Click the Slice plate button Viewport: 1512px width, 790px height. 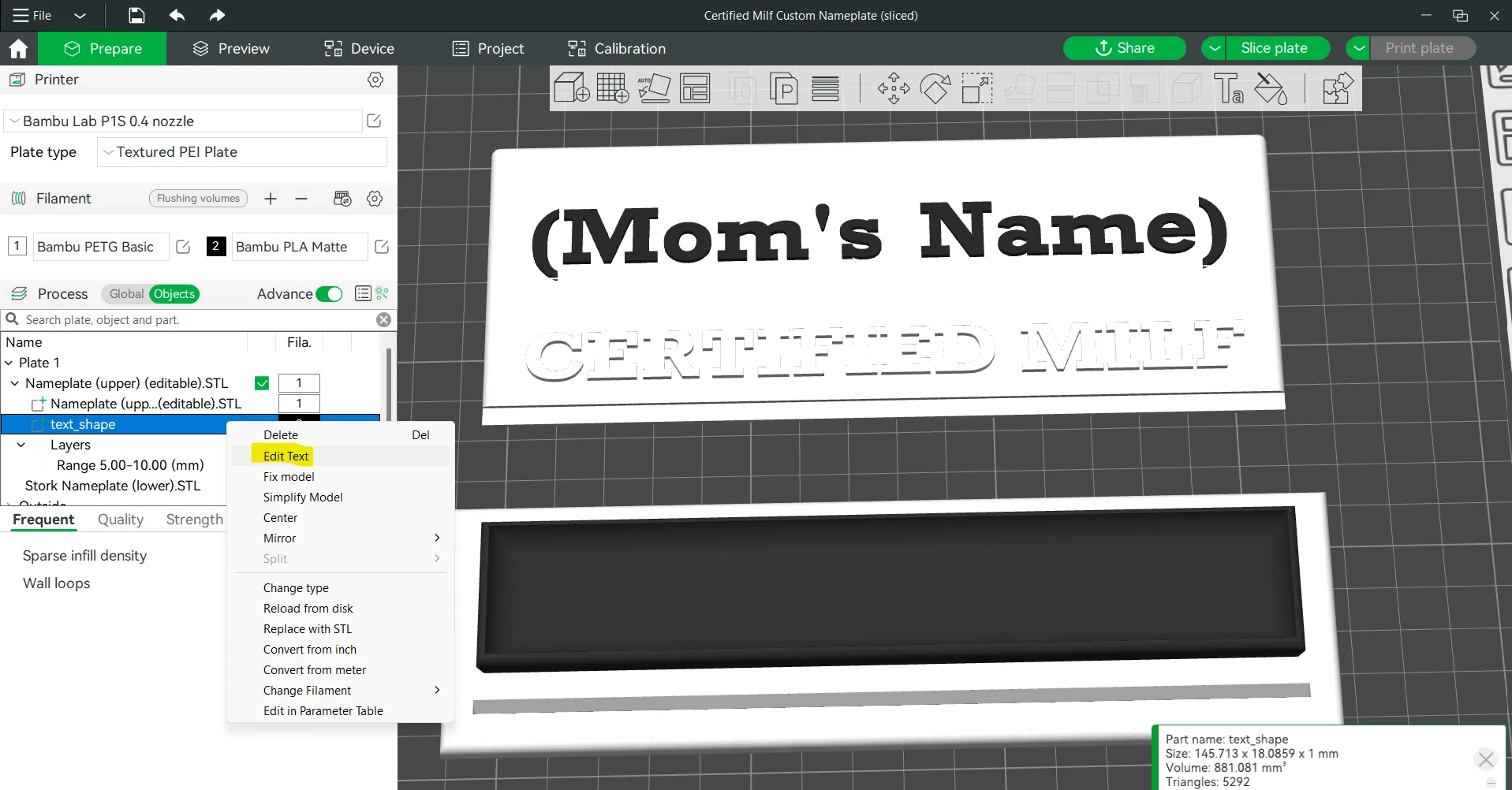click(1274, 48)
